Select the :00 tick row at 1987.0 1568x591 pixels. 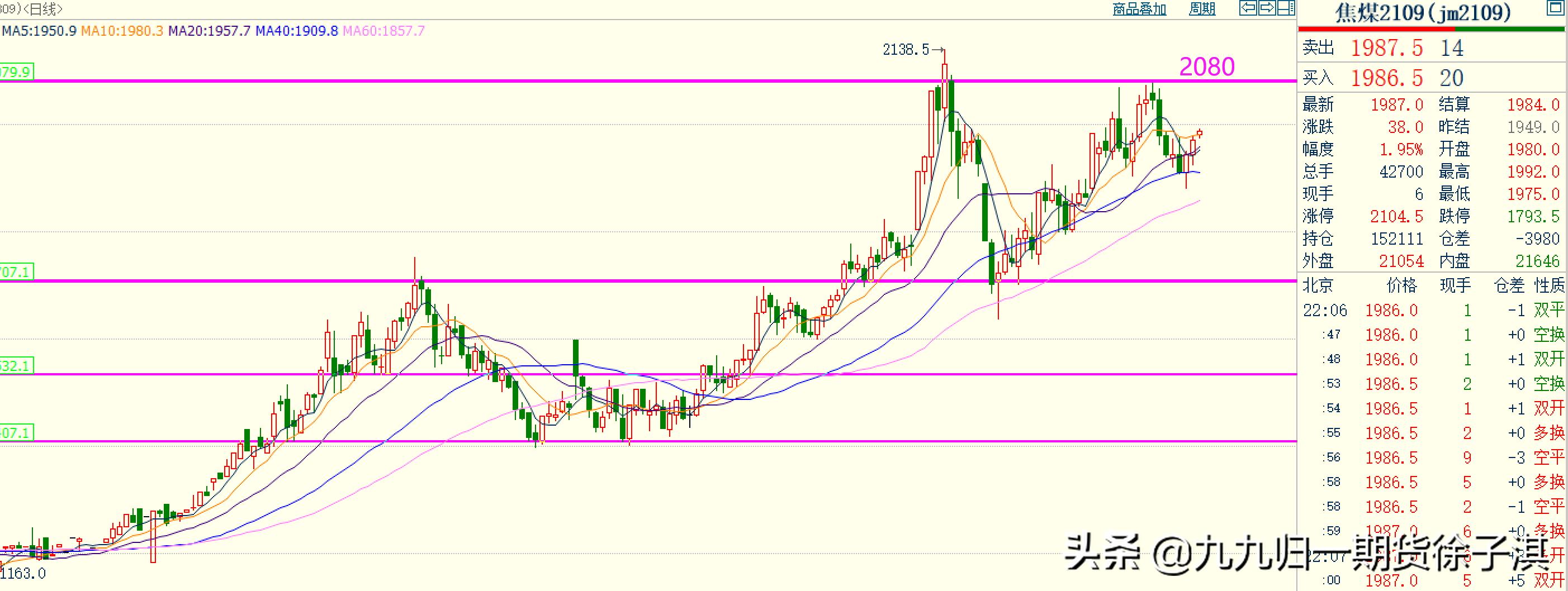click(x=1433, y=580)
